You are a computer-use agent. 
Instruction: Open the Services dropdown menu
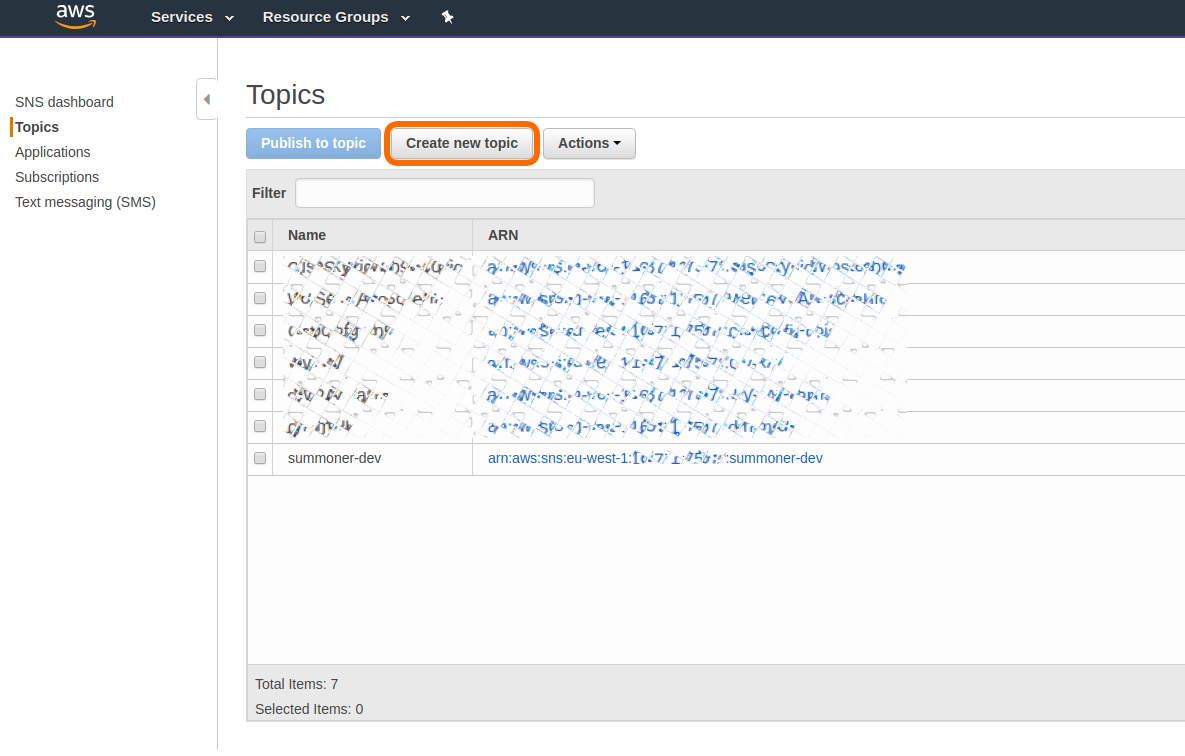pos(192,17)
